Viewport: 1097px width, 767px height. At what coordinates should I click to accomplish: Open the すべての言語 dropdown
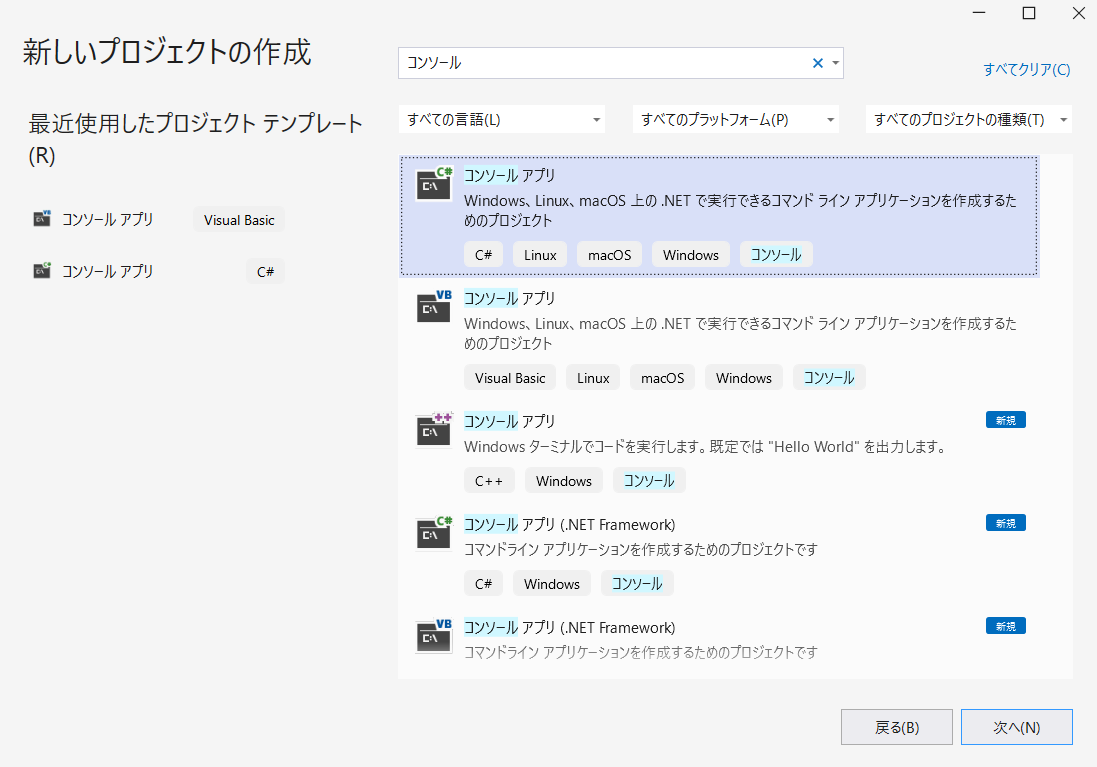coord(502,118)
